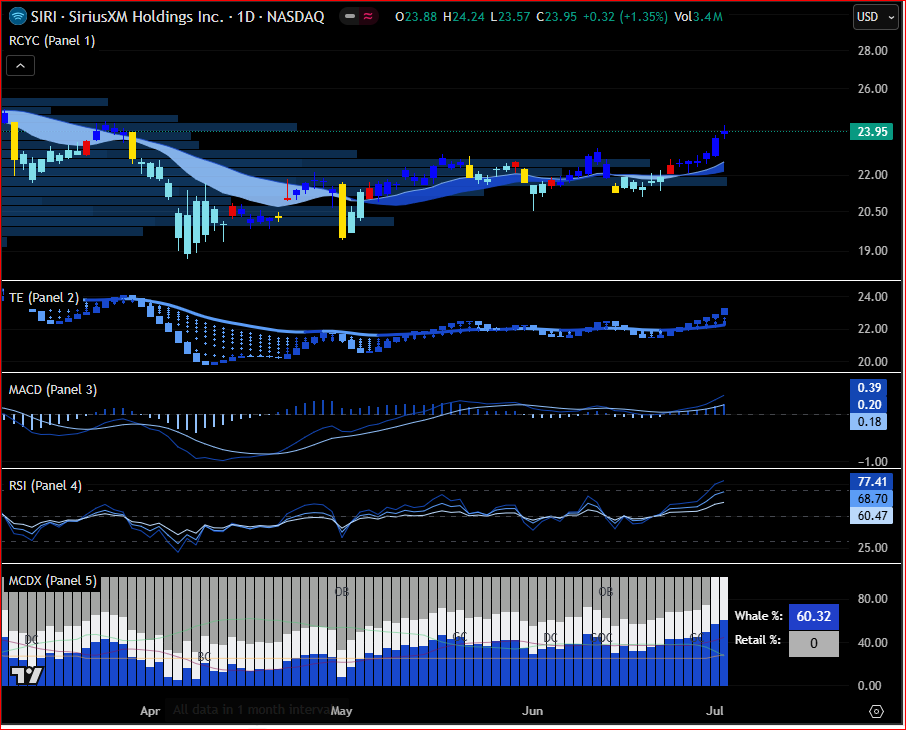Click the current price tag 23.95

[x=871, y=132]
